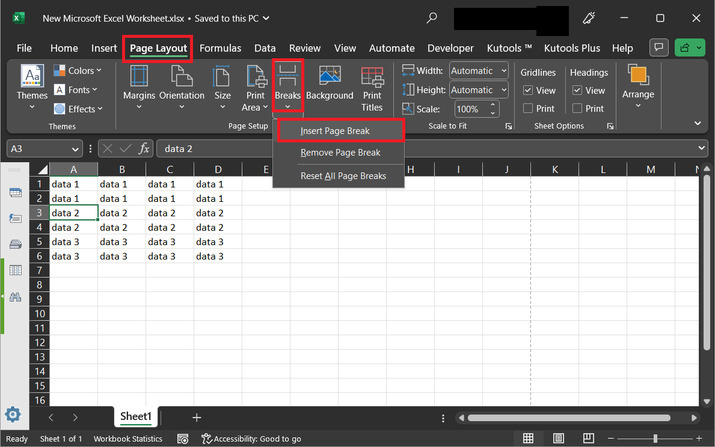Open the Name Box dropdown arrow
Screen dimensions: 715x447
click(75, 149)
